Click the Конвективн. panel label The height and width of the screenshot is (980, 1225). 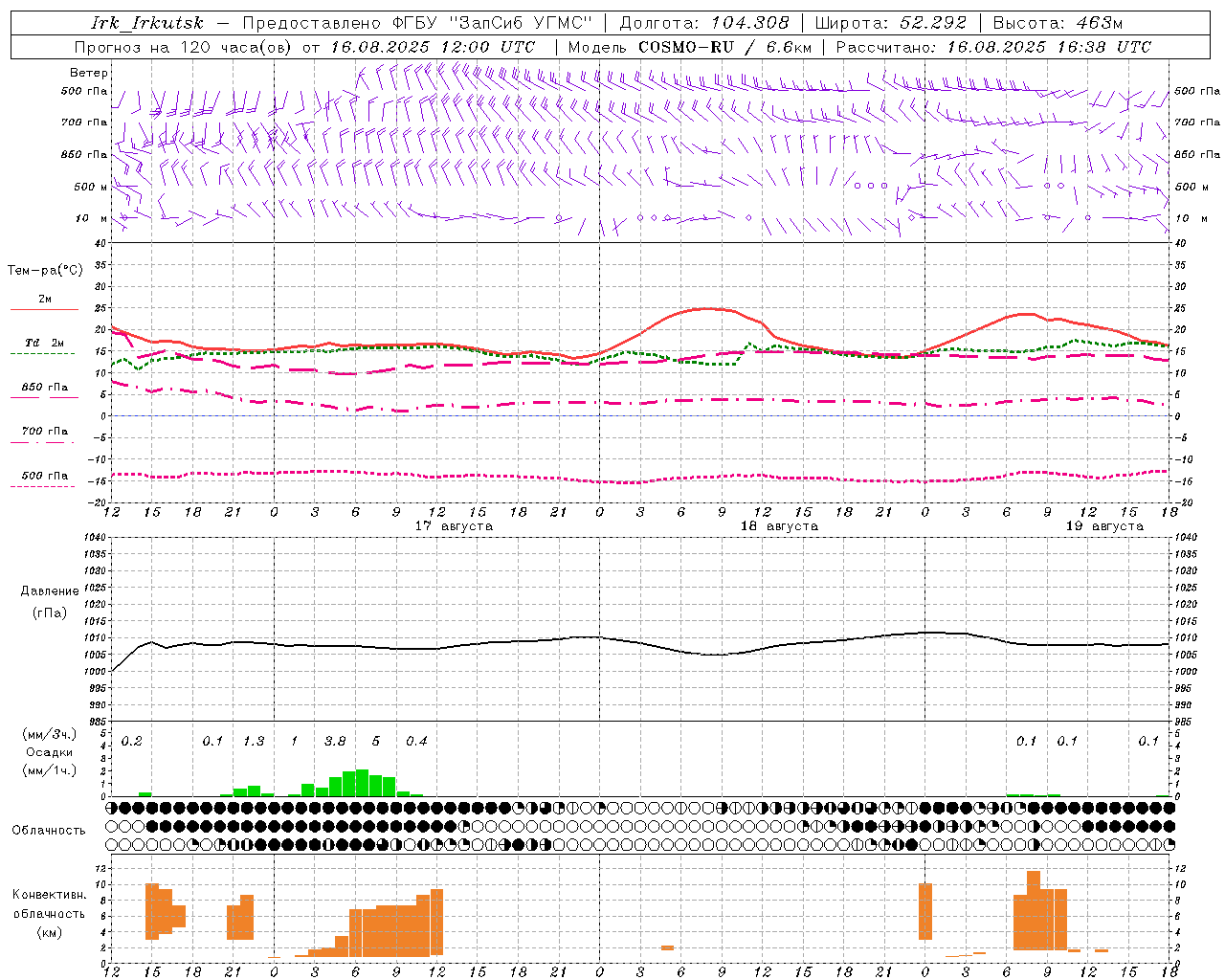coord(49,895)
